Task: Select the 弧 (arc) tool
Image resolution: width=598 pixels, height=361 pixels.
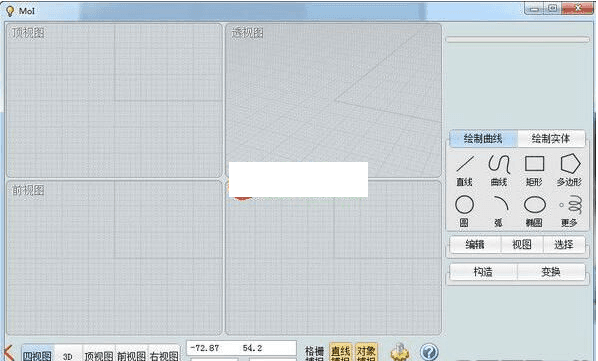Action: pos(499,211)
